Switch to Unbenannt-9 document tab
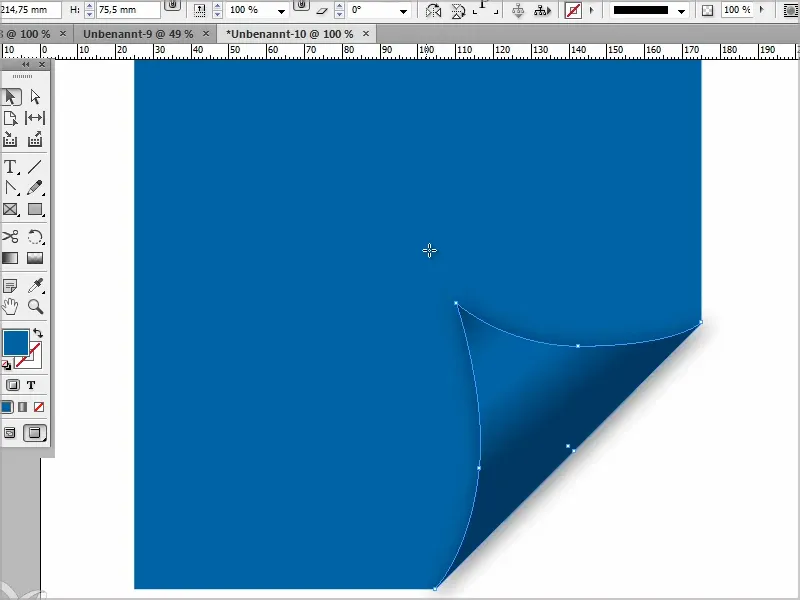 click(138, 34)
